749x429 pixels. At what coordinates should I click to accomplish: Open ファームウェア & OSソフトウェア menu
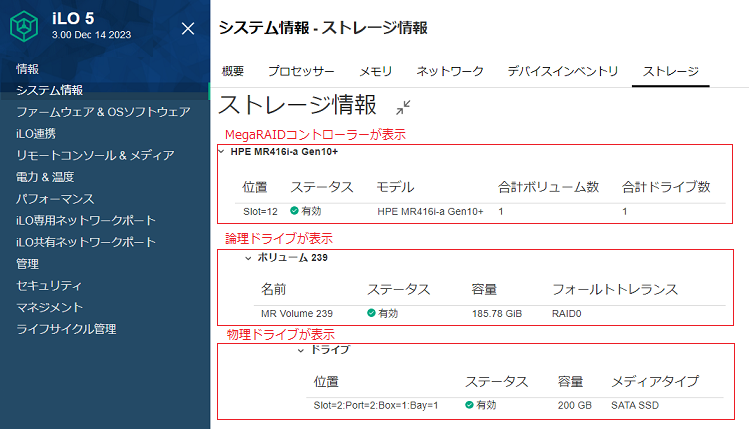(103, 112)
